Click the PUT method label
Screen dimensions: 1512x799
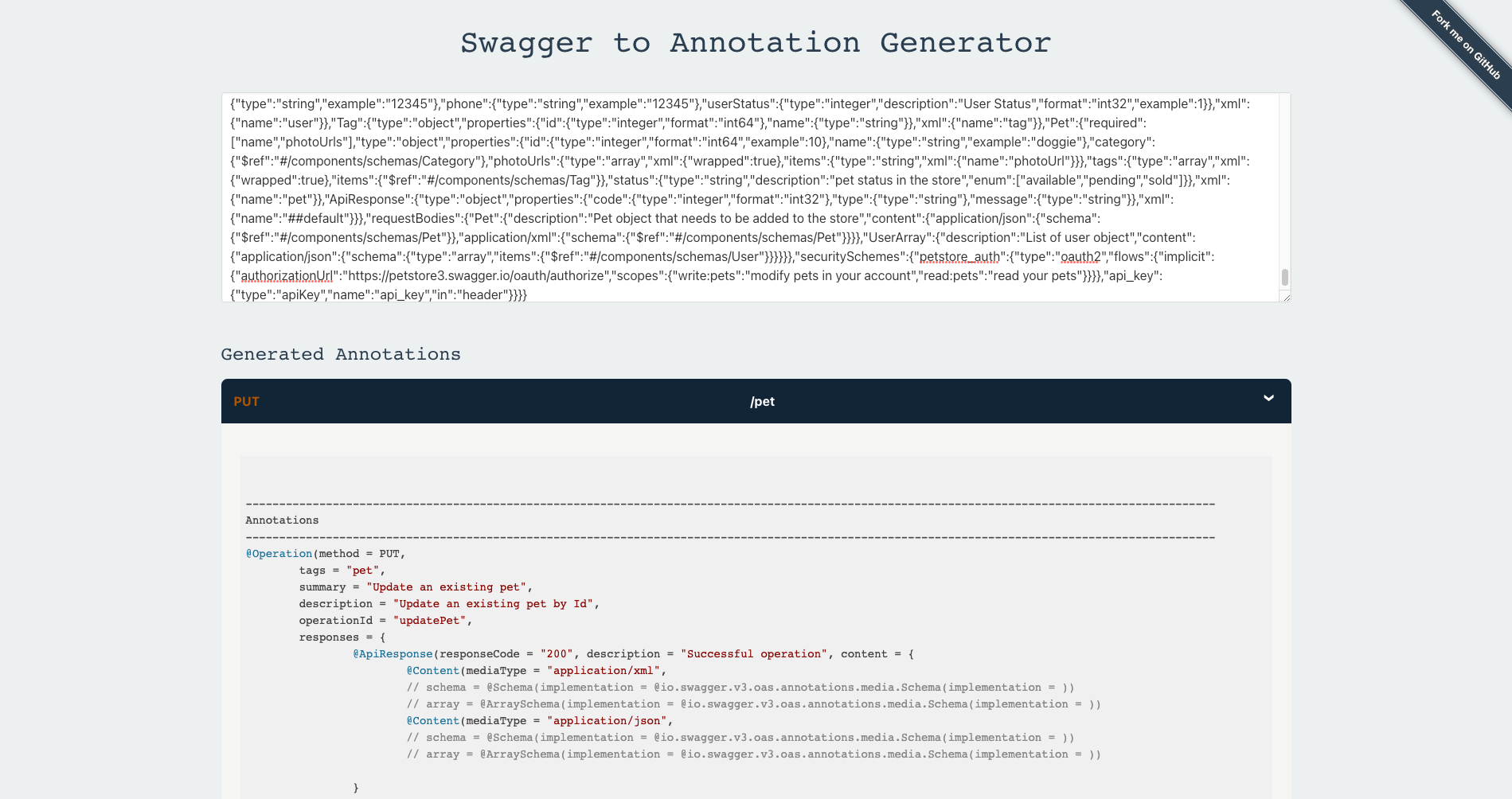[x=246, y=402]
